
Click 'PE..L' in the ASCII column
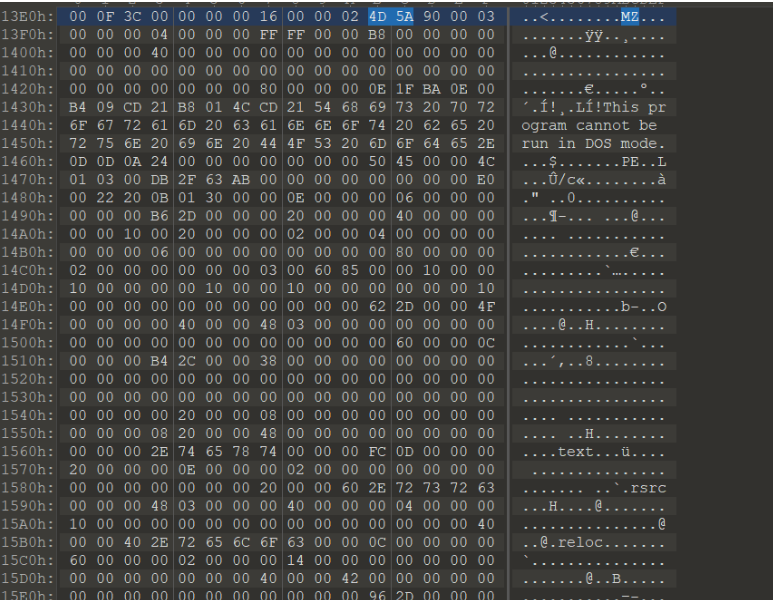tap(643, 162)
